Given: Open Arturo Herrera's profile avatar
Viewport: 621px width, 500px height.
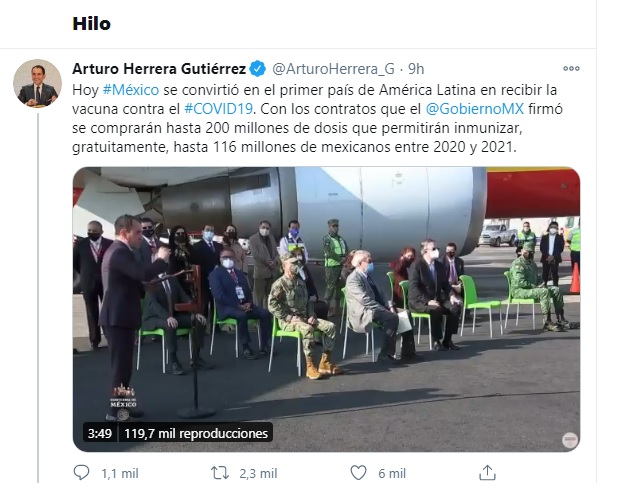Looking at the screenshot, I should pos(37,83).
